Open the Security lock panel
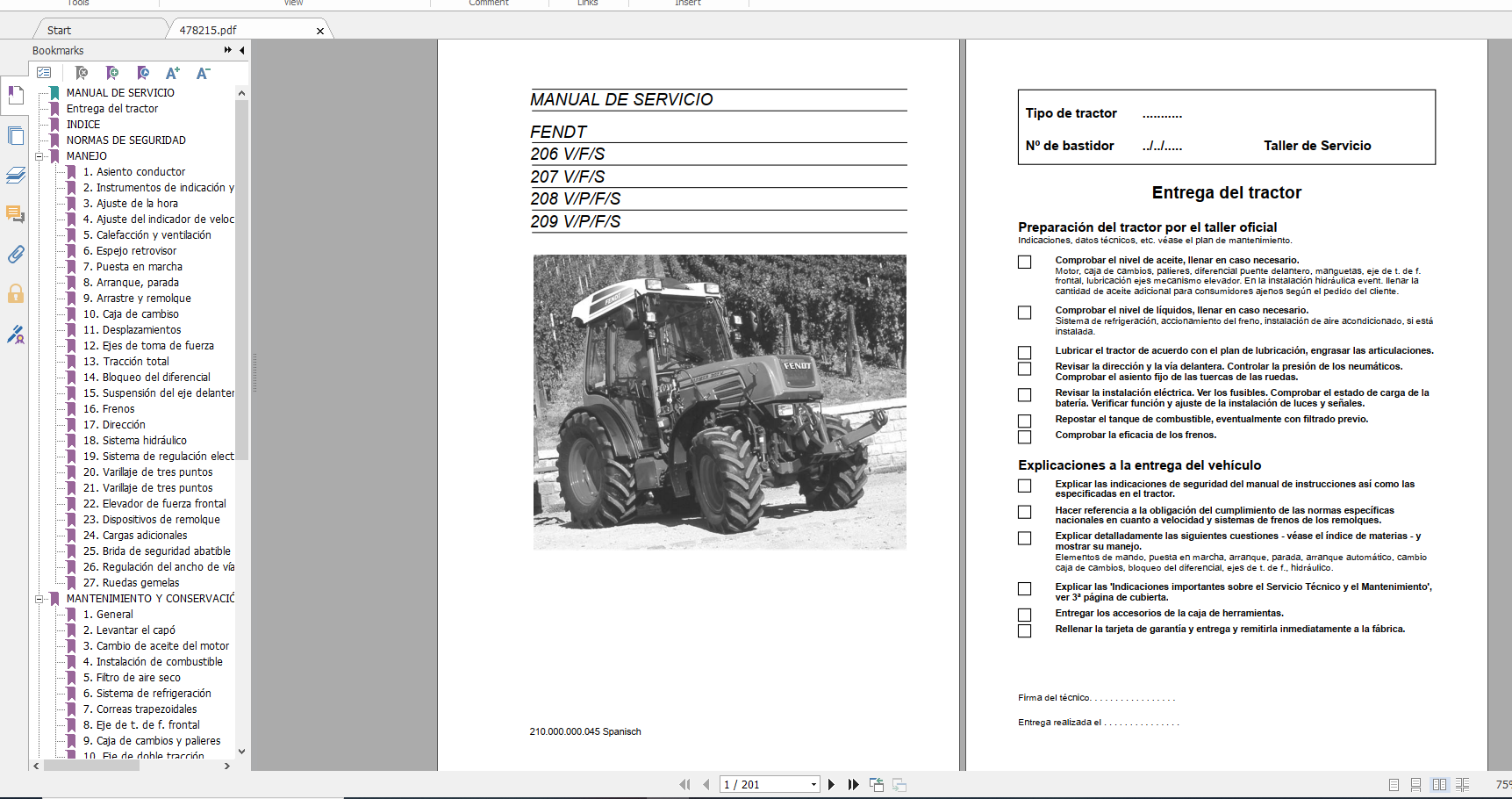Viewport: 1512px width, 799px height. click(x=16, y=293)
